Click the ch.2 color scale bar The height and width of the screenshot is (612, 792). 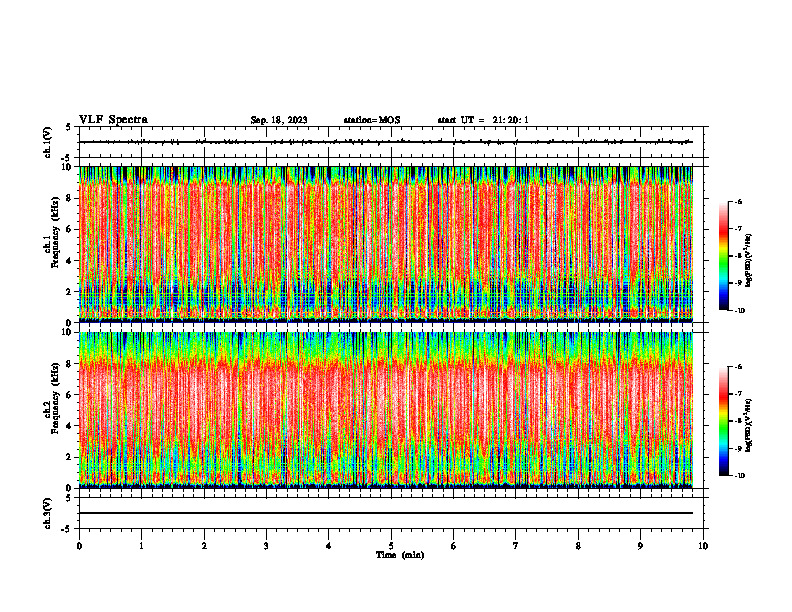723,421
